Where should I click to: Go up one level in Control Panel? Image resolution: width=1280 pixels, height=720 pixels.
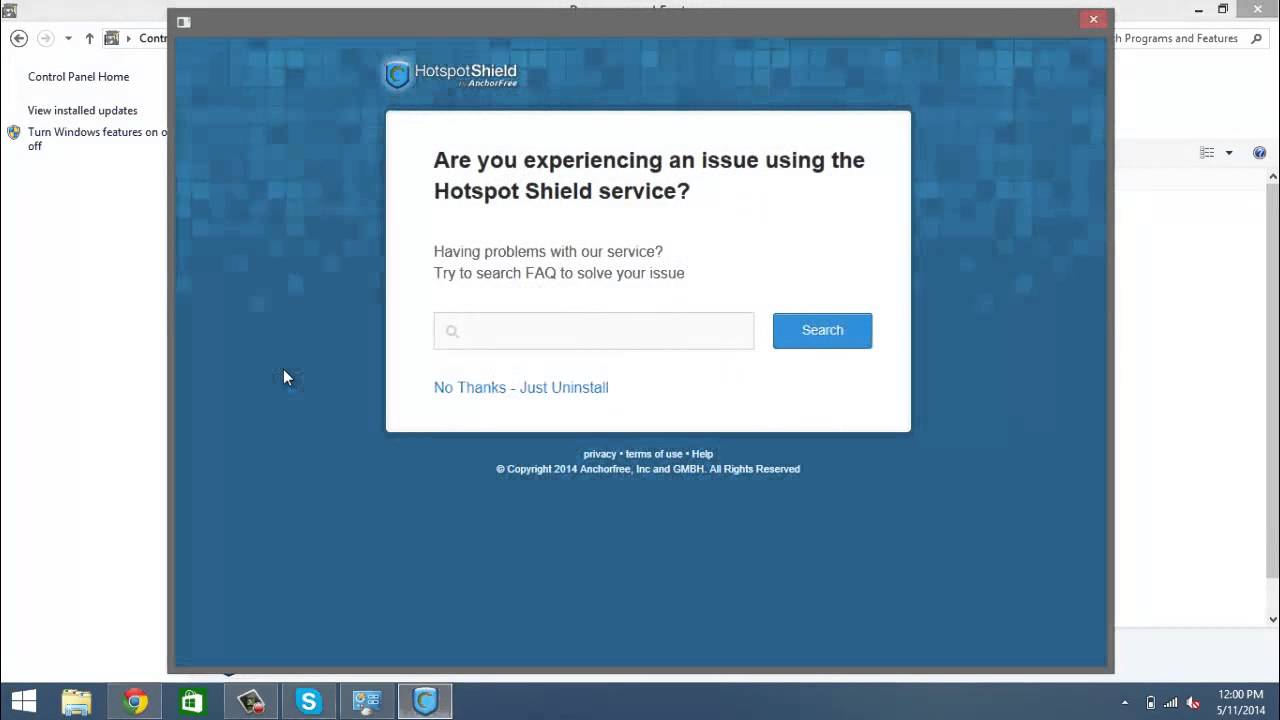(89, 38)
